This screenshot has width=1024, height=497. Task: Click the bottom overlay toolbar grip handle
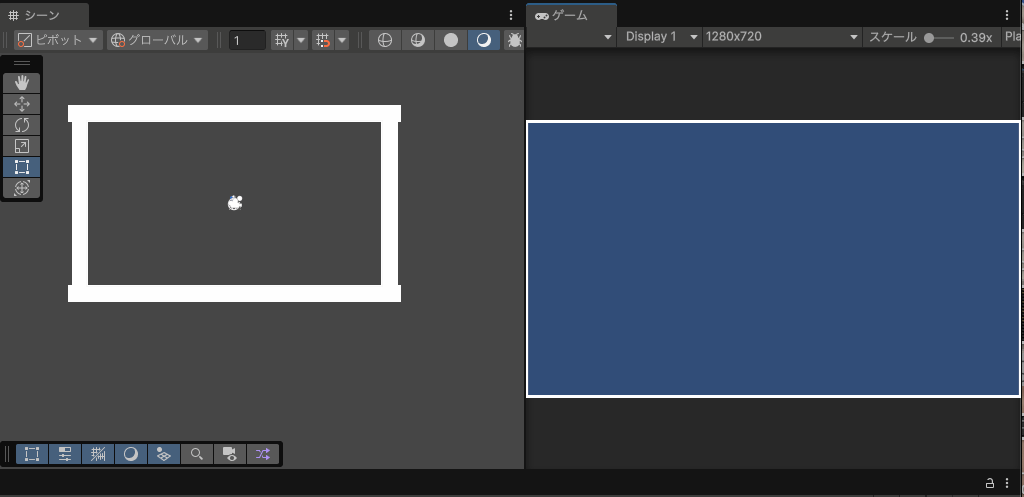pos(8,454)
